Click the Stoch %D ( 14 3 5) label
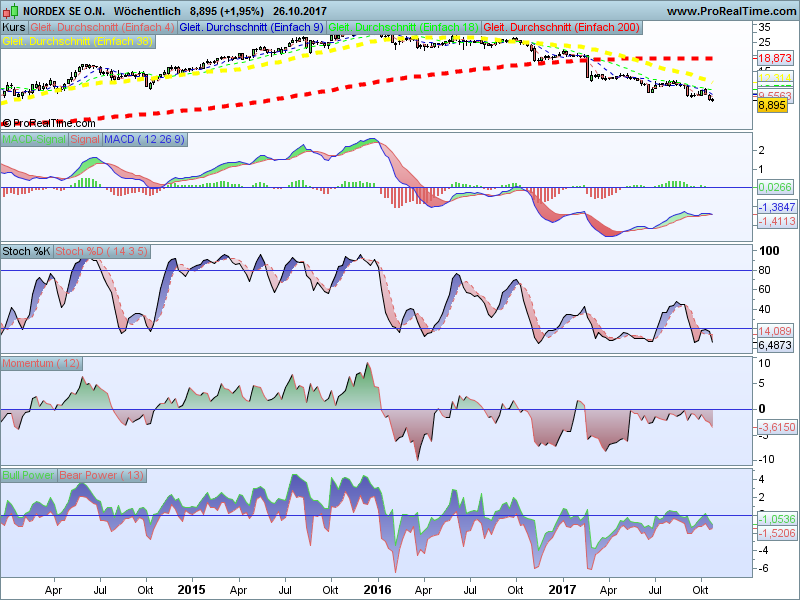 click(x=102, y=251)
